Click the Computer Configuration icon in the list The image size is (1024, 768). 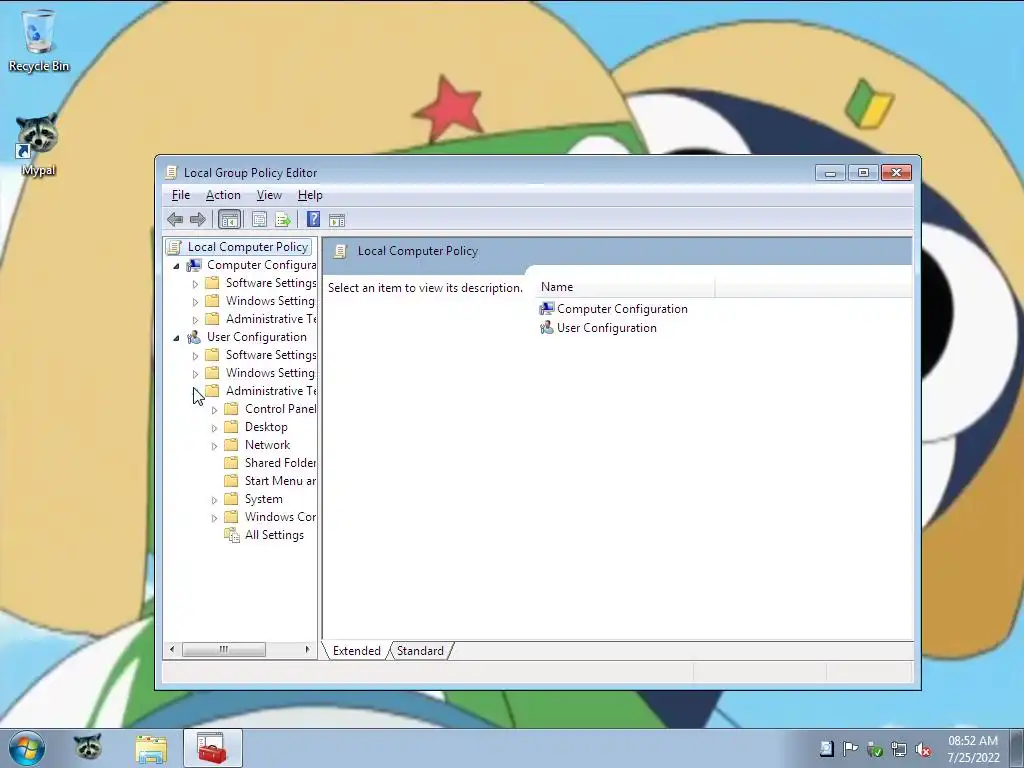tap(547, 309)
